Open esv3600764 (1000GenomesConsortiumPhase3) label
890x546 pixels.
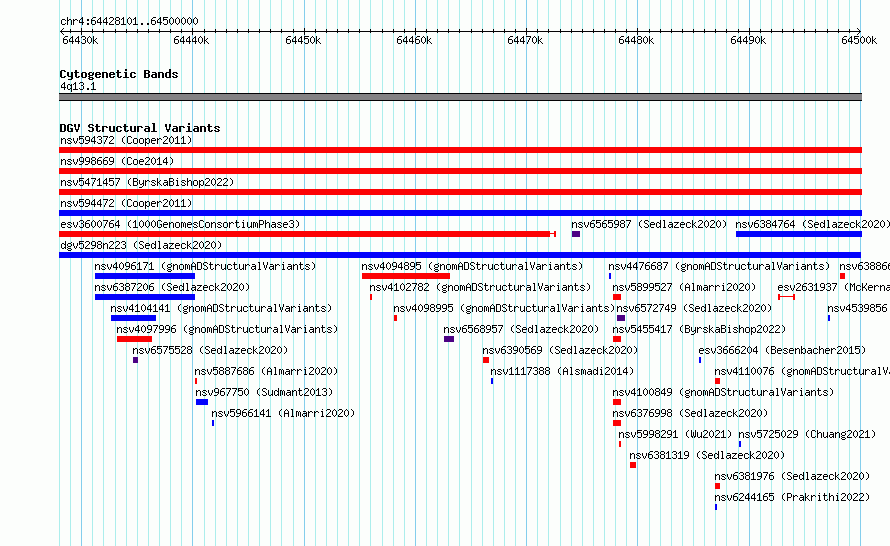(x=180, y=224)
